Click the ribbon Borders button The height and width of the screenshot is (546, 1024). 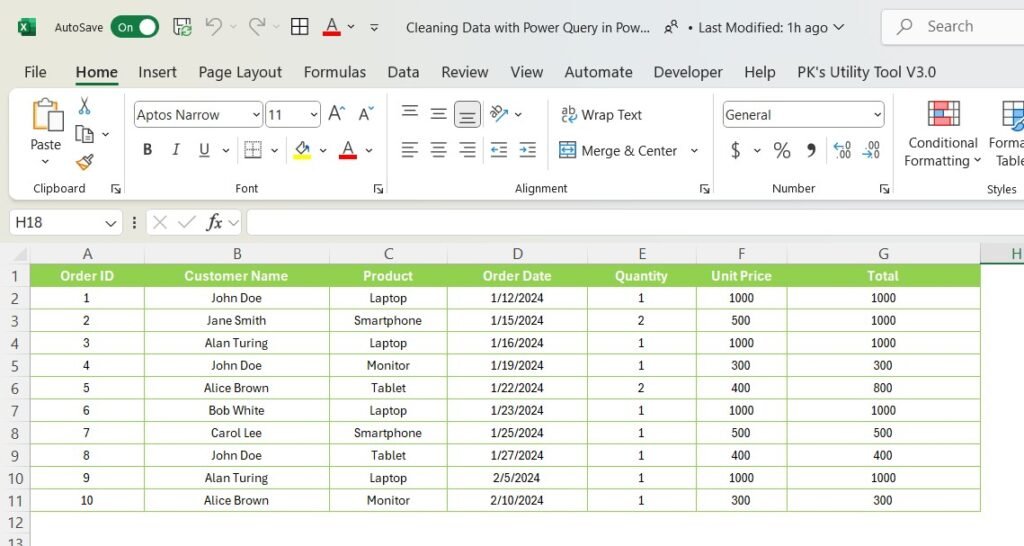point(253,150)
